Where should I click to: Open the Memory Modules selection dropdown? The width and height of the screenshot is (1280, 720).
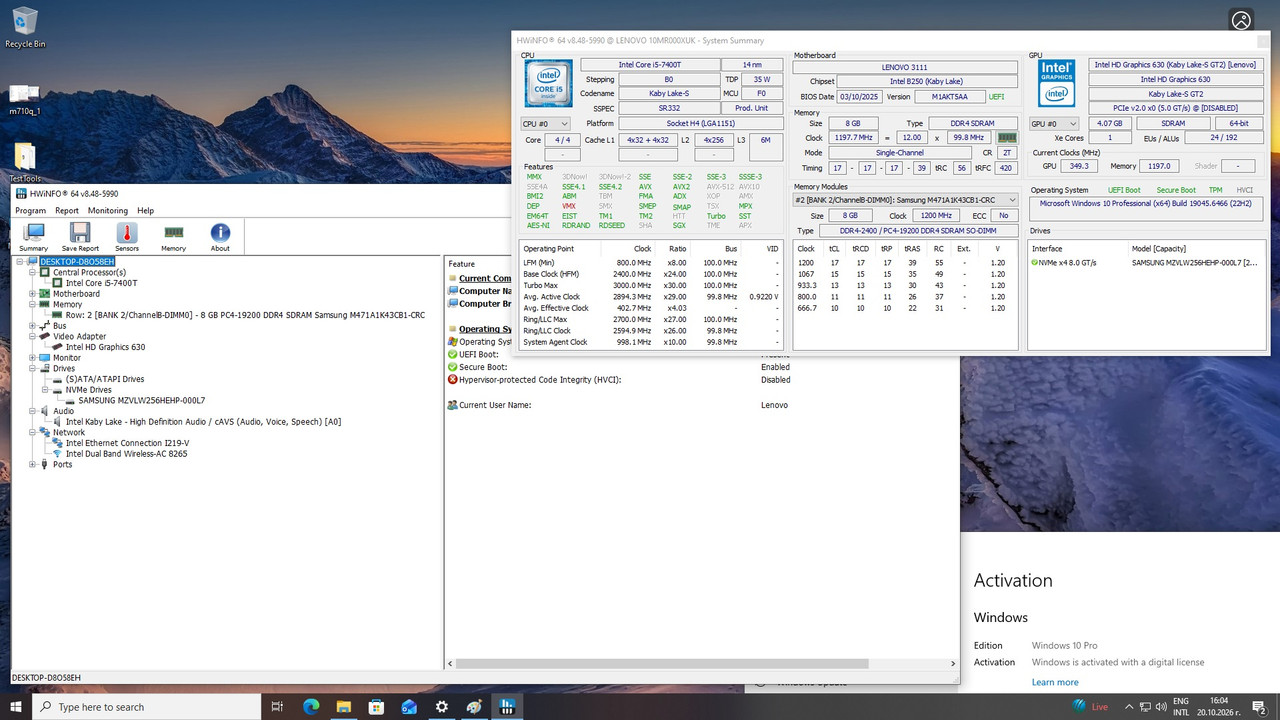coord(906,200)
